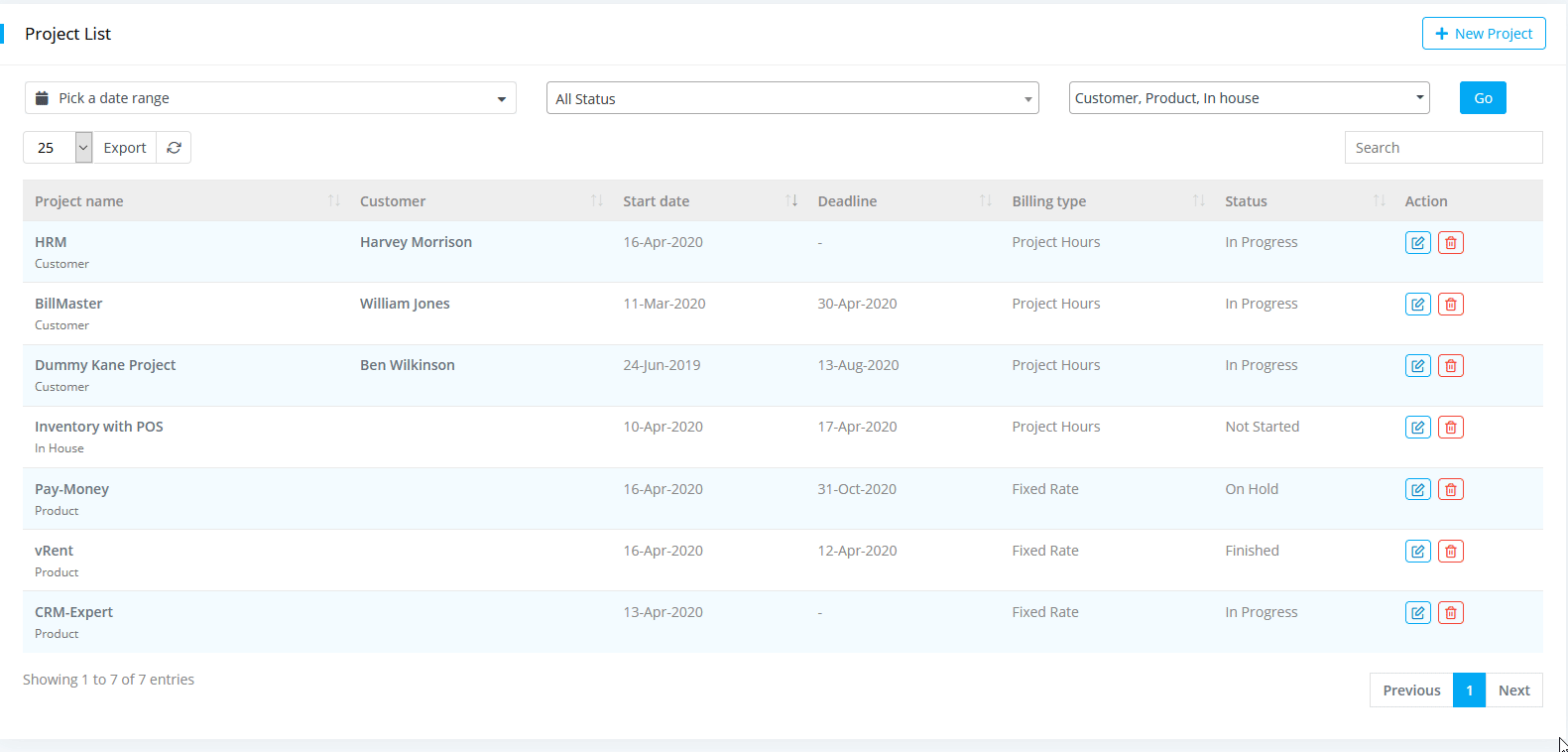Focus the Search input field

point(1442,148)
